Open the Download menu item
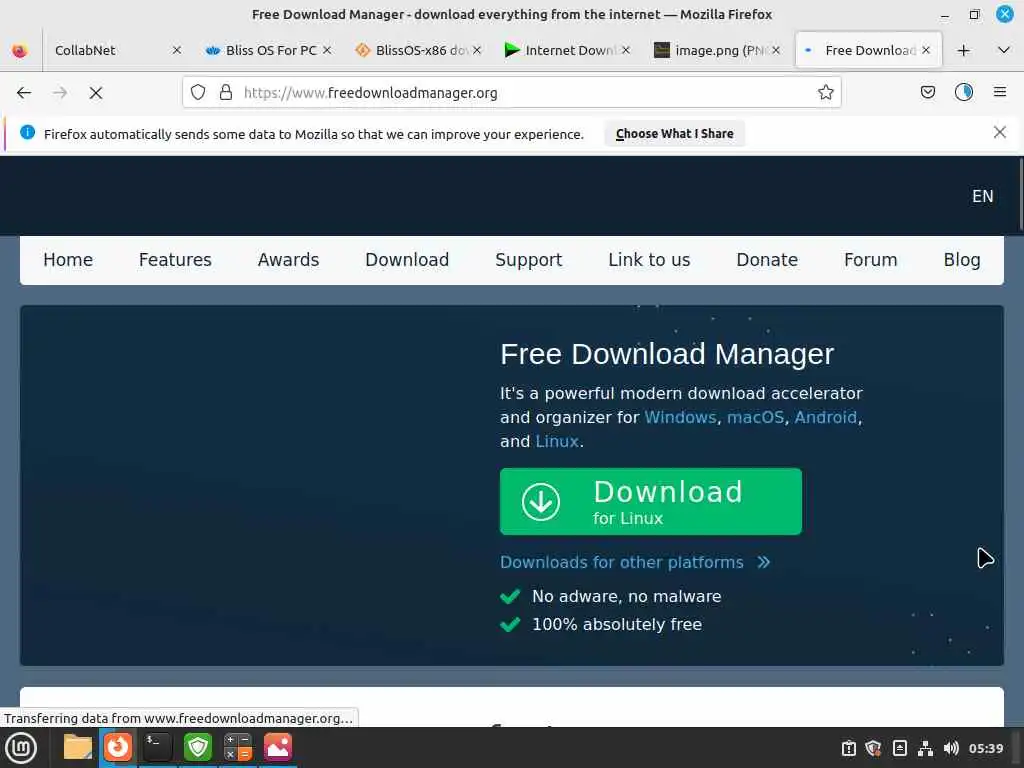 [407, 260]
